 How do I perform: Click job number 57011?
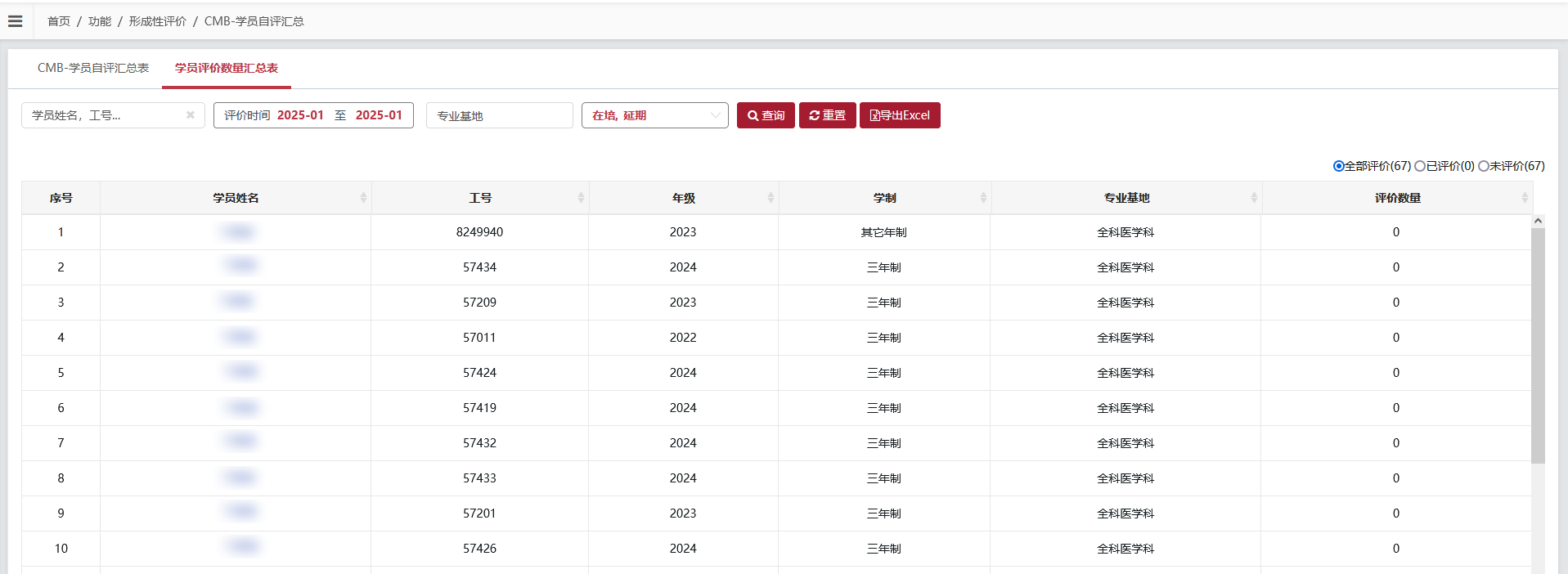pyautogui.click(x=479, y=338)
